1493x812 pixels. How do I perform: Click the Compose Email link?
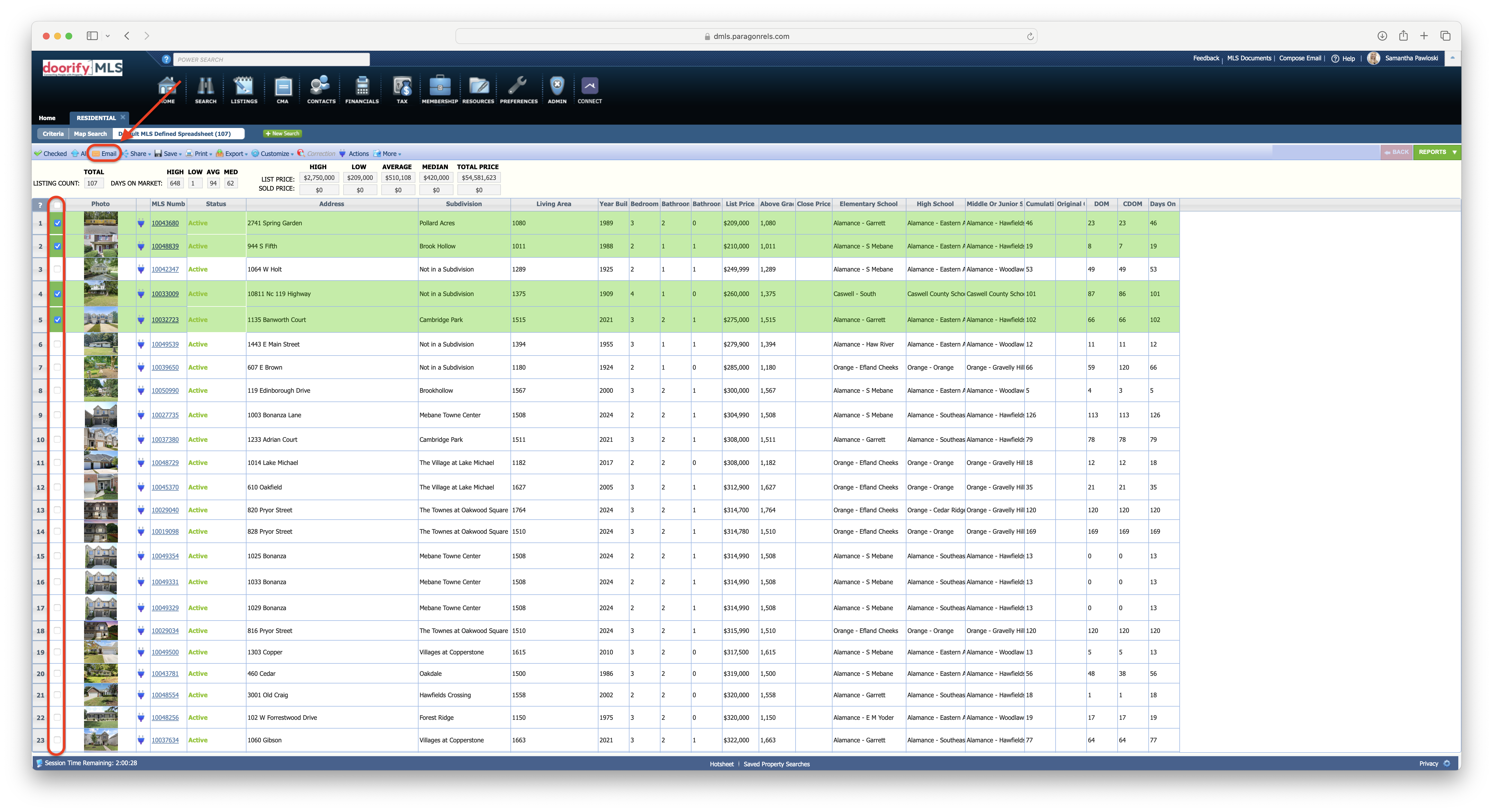pyautogui.click(x=1300, y=58)
